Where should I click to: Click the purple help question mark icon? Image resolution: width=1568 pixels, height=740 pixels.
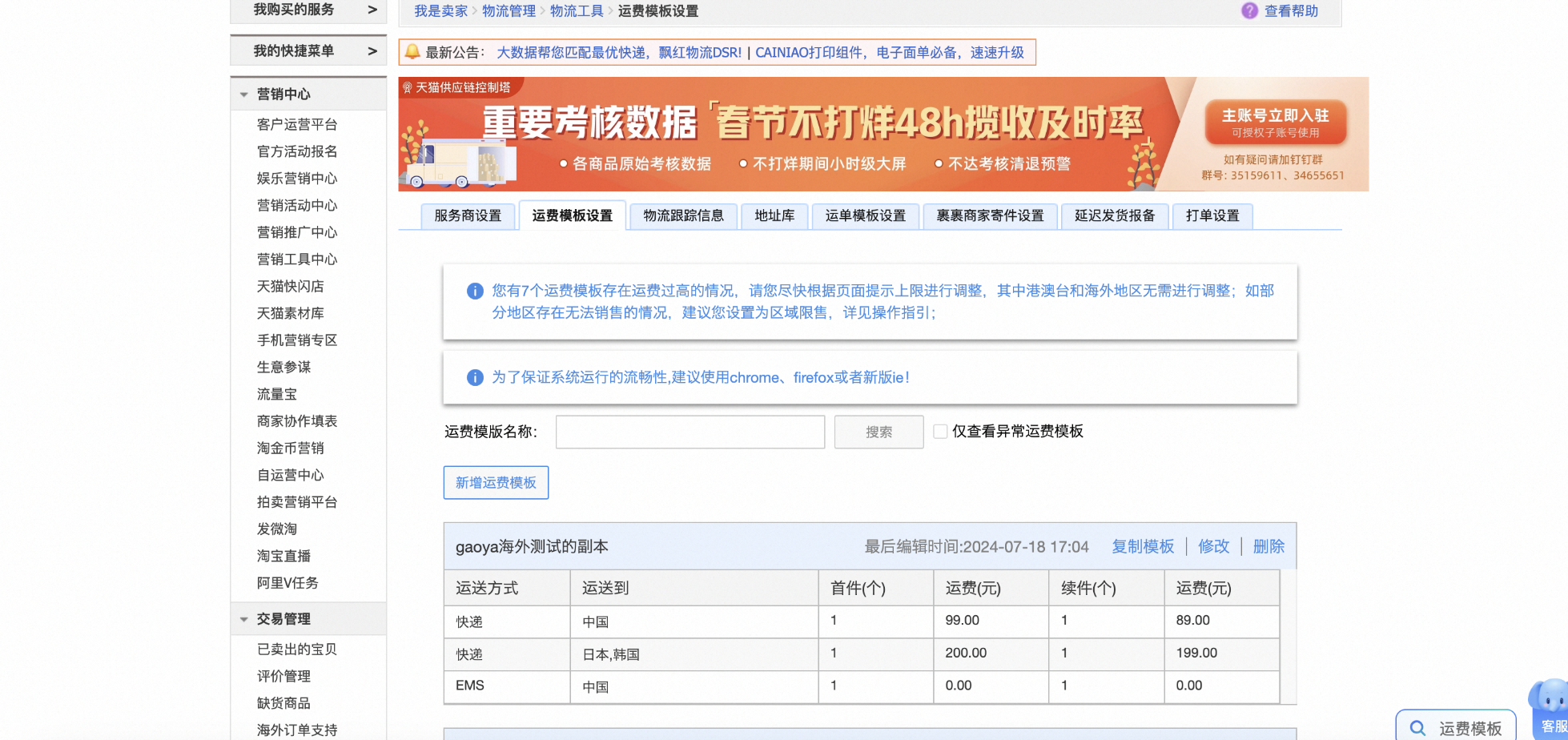(1249, 11)
